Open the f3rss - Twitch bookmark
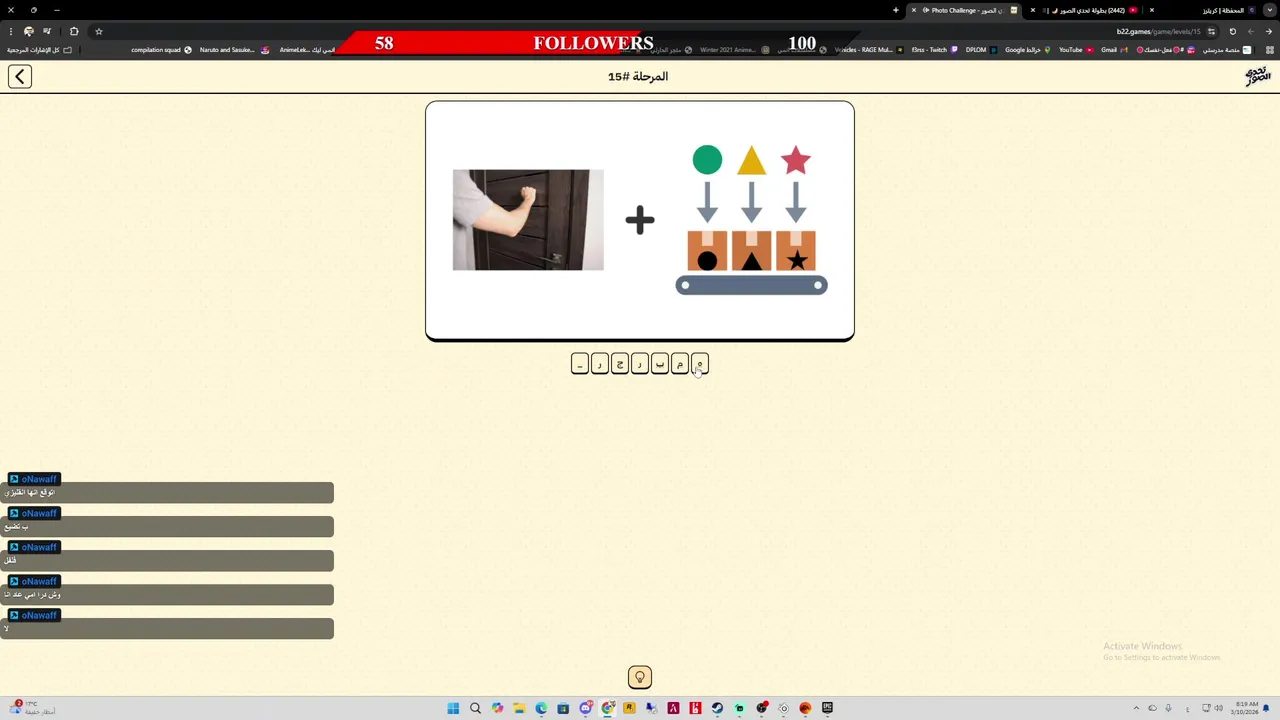This screenshot has height=720, width=1280. 935,50
